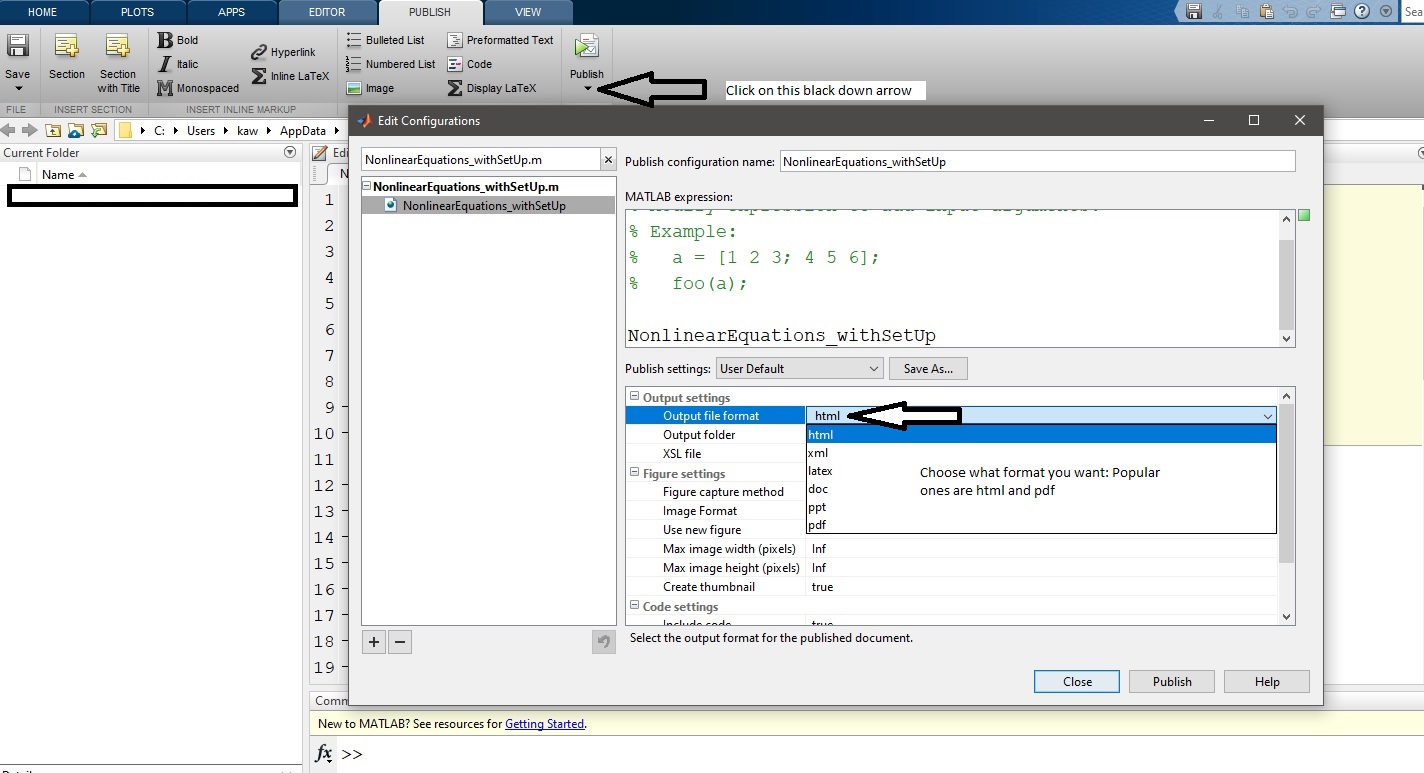Choose pdf from the format list
This screenshot has height=773, width=1424.
(1041, 525)
